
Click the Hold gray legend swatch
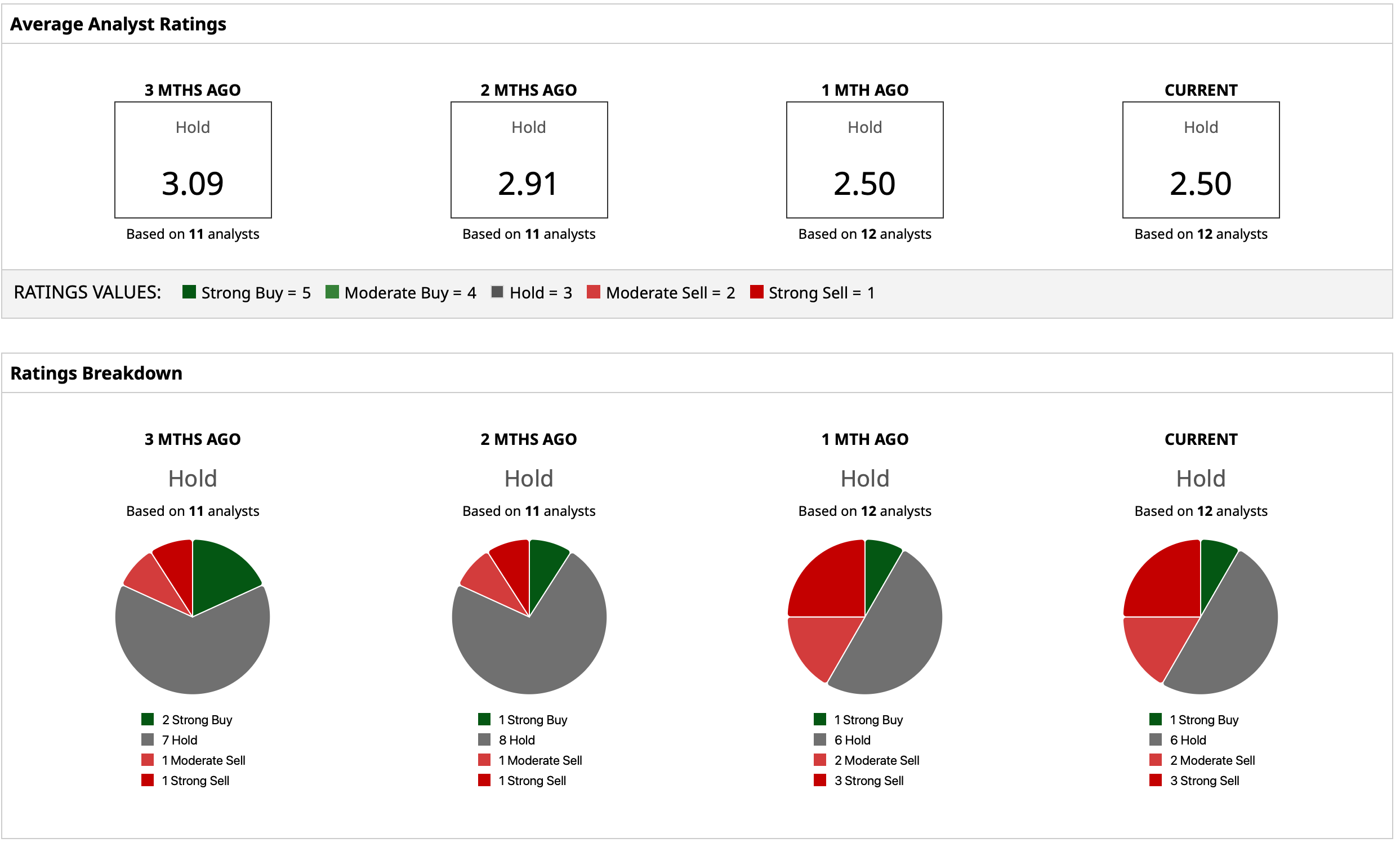tap(497, 292)
